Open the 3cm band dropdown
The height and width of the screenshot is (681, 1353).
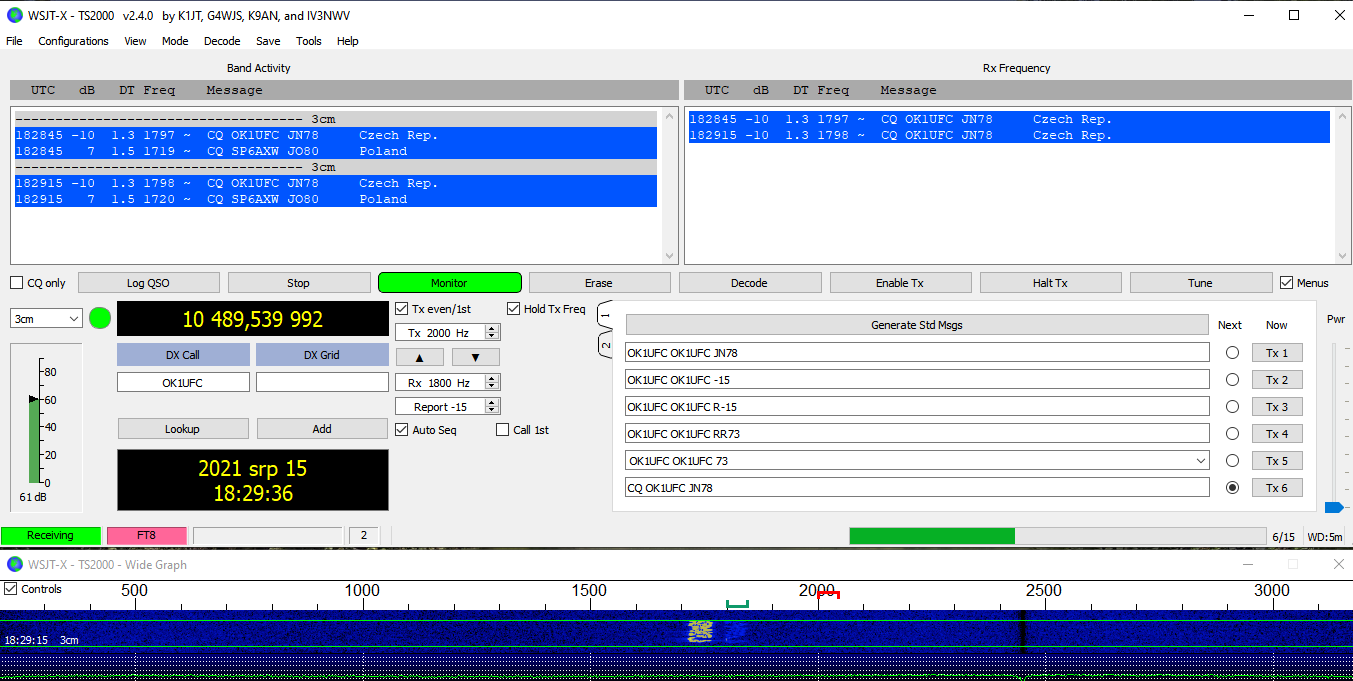click(x=46, y=319)
